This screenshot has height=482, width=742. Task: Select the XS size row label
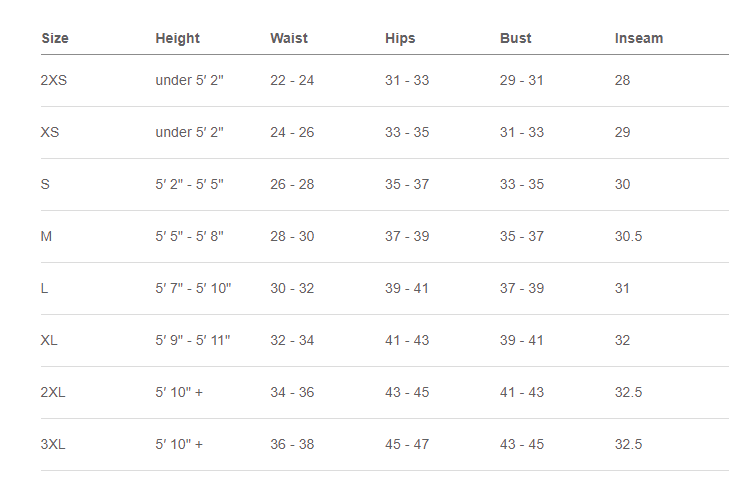point(50,132)
